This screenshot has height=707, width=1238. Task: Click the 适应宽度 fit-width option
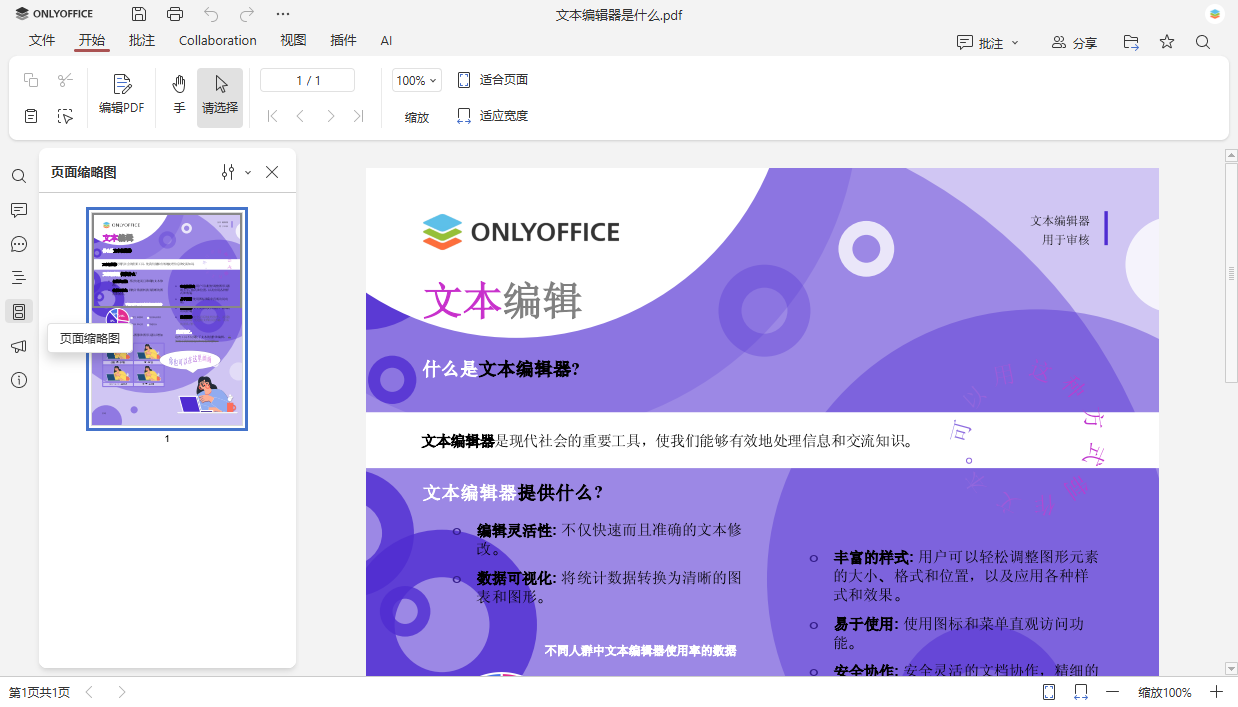click(x=497, y=115)
